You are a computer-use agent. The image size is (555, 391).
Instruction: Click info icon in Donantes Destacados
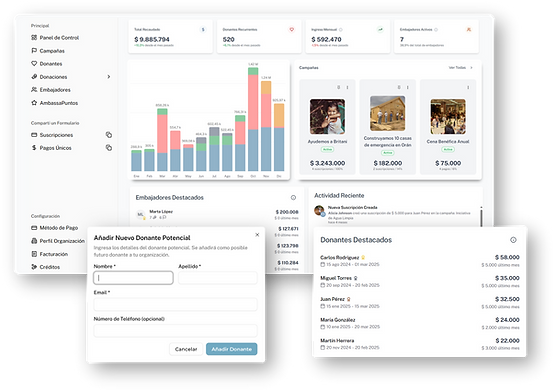point(513,240)
